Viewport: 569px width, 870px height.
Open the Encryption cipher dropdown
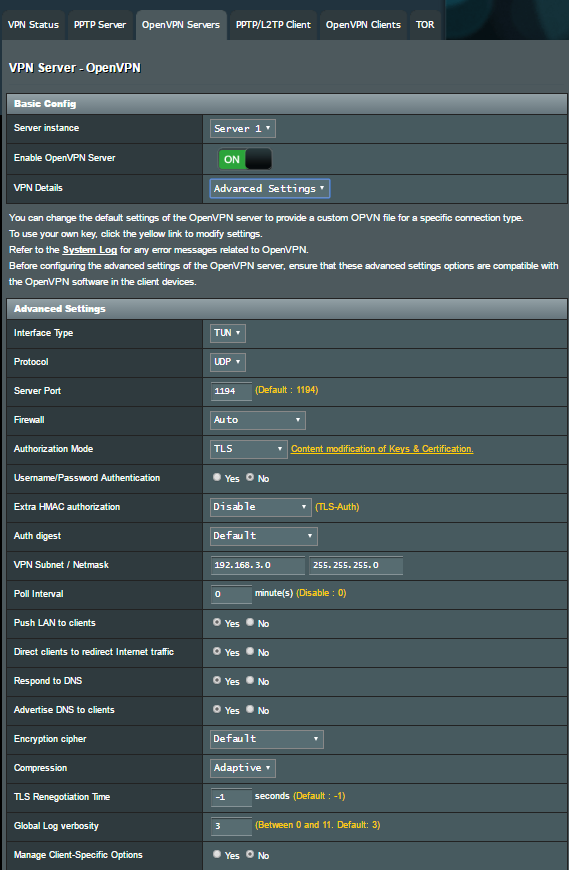pyautogui.click(x=267, y=739)
